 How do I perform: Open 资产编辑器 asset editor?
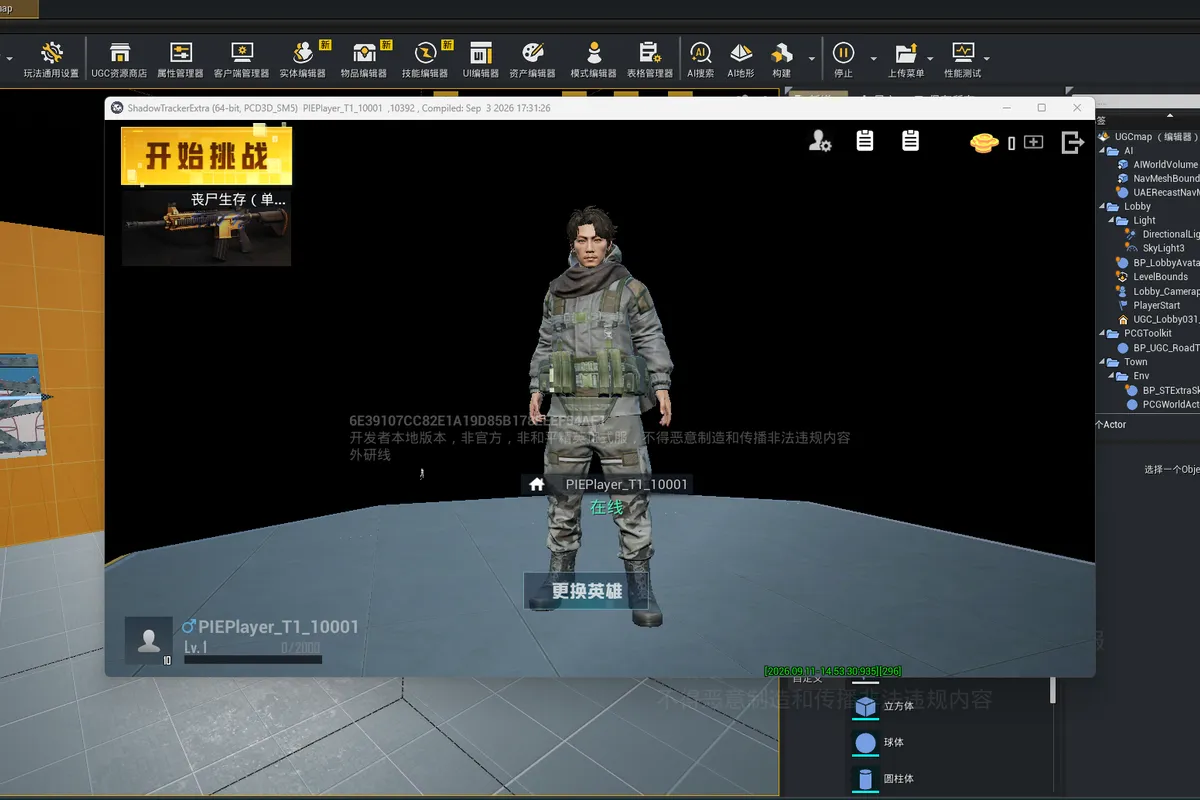coord(532,60)
